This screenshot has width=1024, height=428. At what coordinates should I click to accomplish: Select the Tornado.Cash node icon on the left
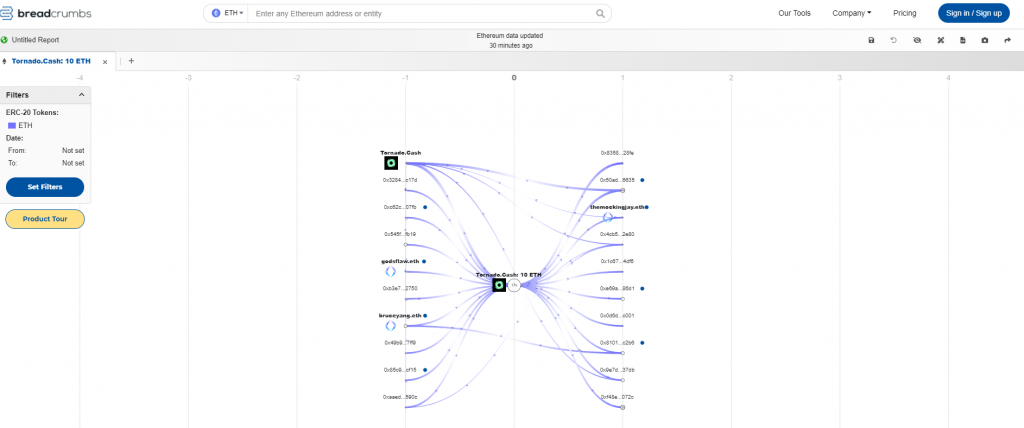391,163
